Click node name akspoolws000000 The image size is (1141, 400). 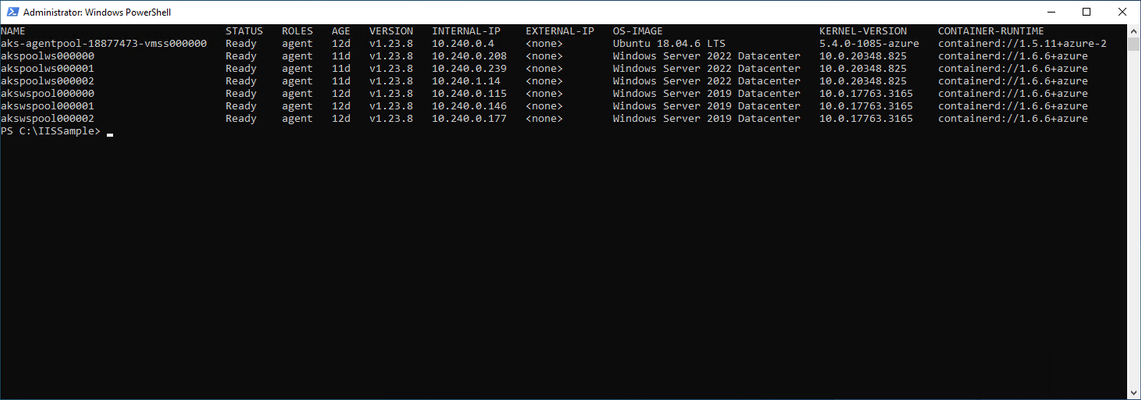coord(47,56)
